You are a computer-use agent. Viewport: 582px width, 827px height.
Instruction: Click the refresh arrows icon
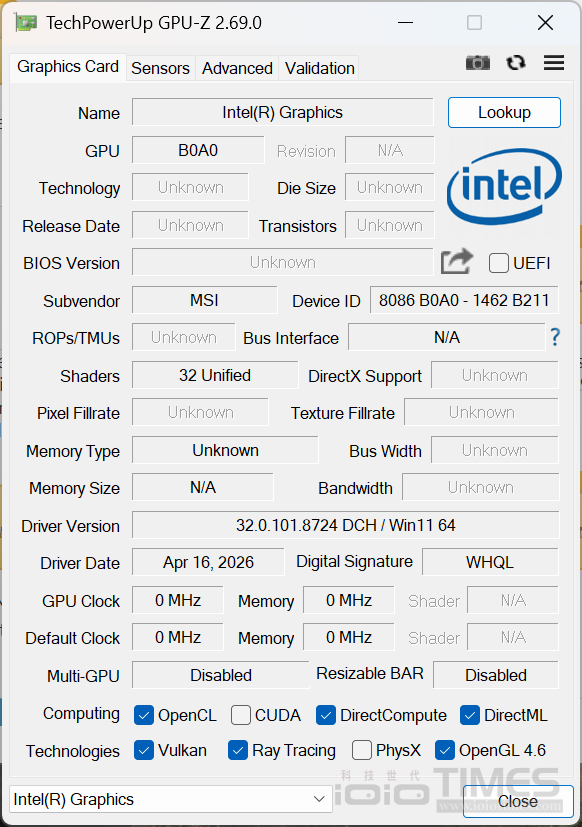pyautogui.click(x=516, y=63)
